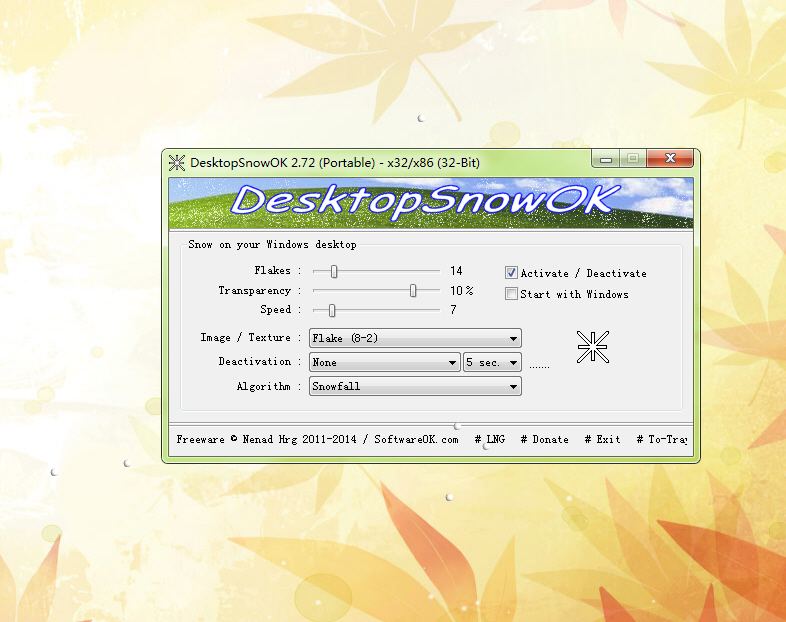Open the 5 sec. duration dropdown

click(x=492, y=362)
